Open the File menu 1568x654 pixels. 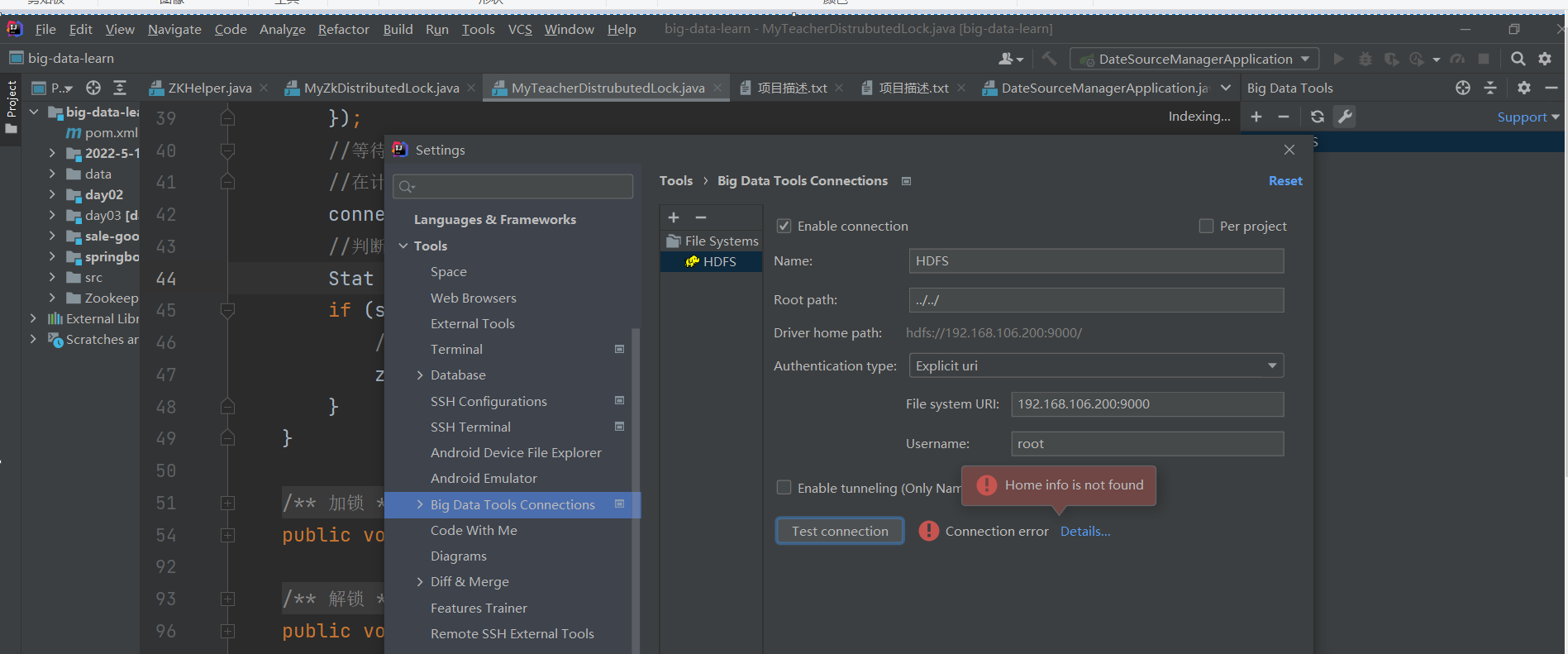pyautogui.click(x=45, y=29)
